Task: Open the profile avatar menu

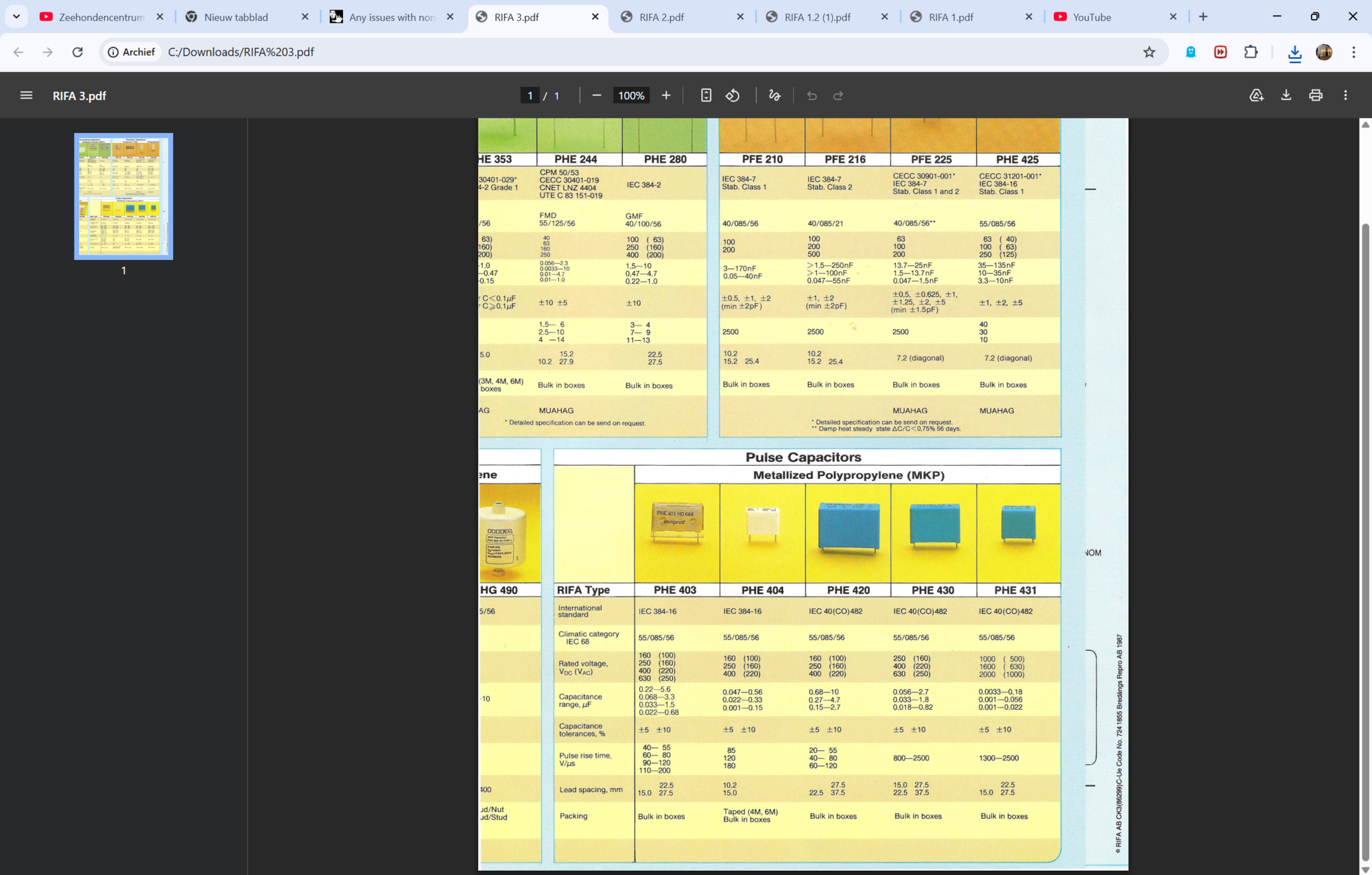Action: click(1324, 52)
